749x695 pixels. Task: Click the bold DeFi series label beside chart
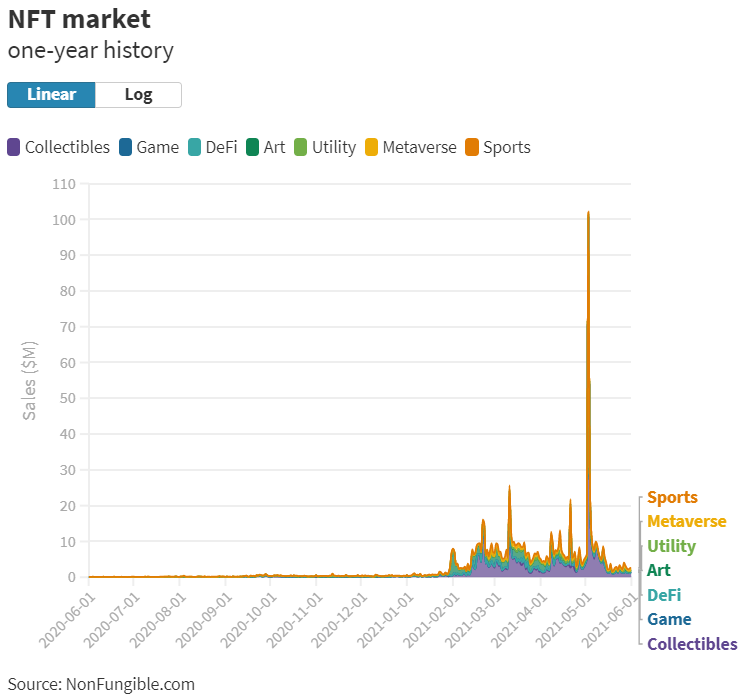664,595
